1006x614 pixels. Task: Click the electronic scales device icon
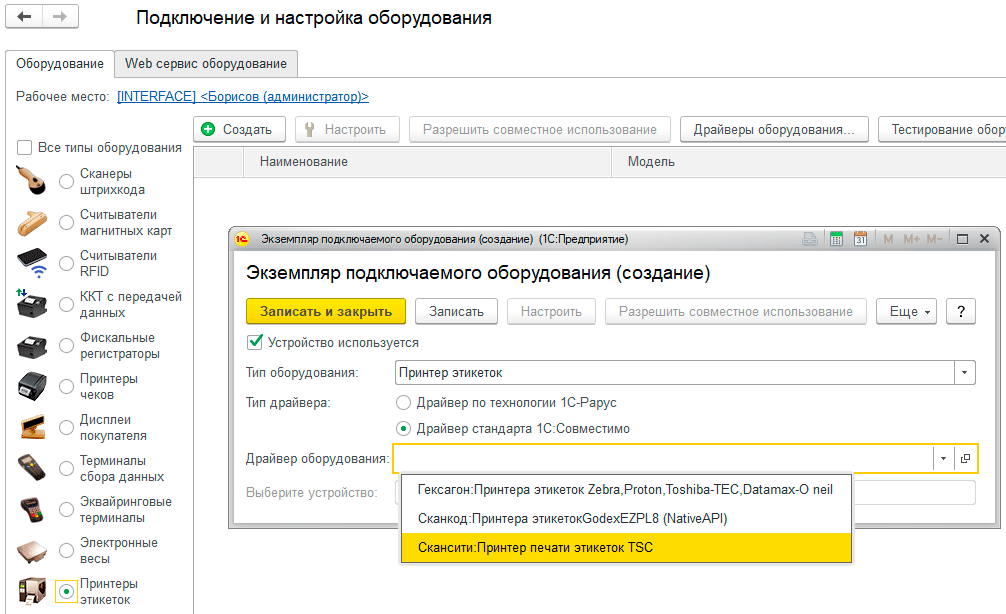click(x=33, y=551)
